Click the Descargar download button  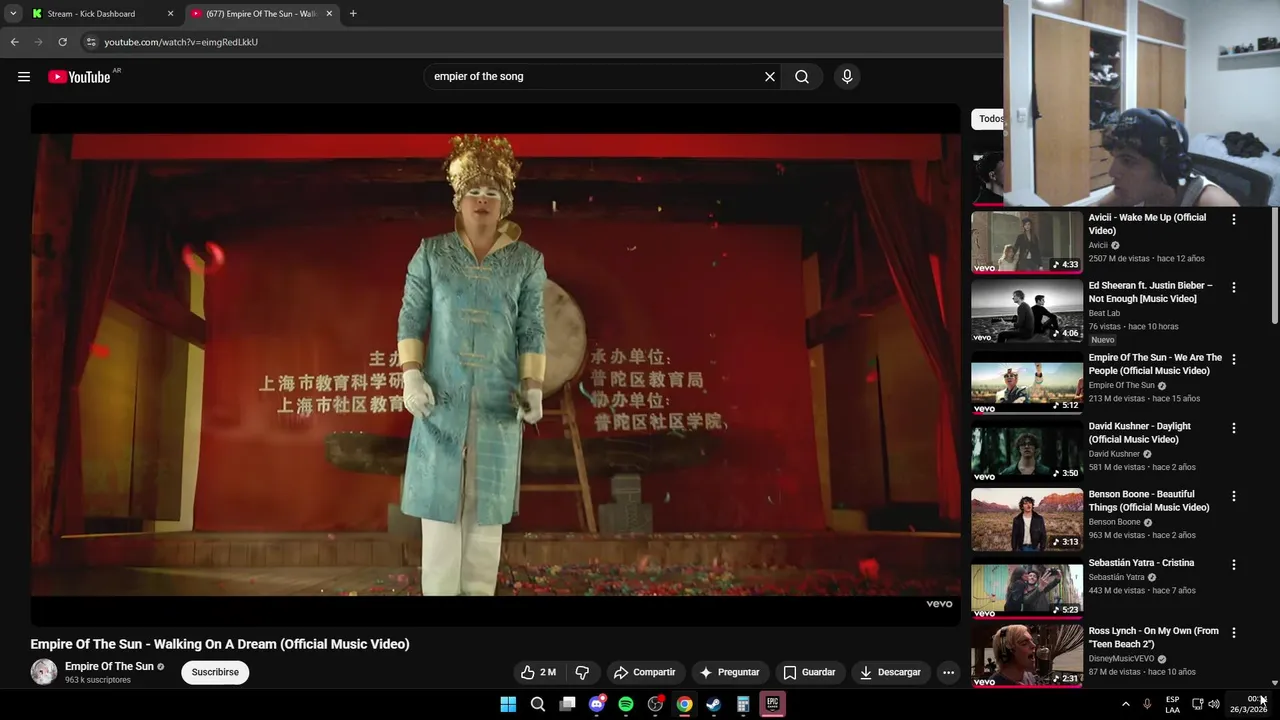point(890,672)
